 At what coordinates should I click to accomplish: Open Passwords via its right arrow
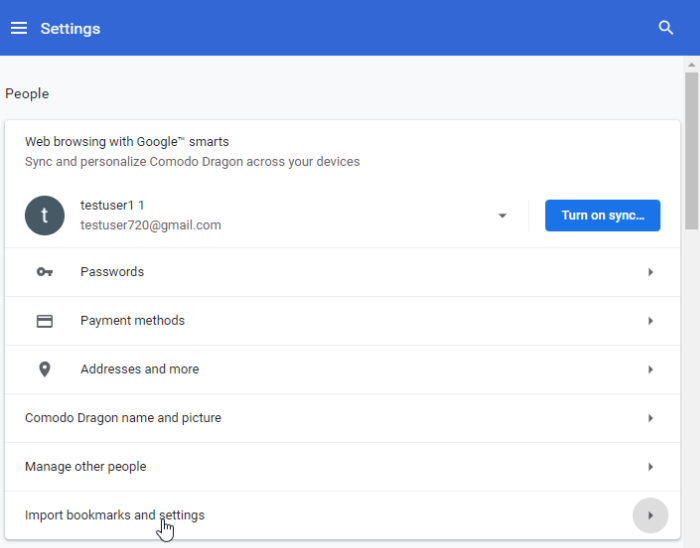650,272
